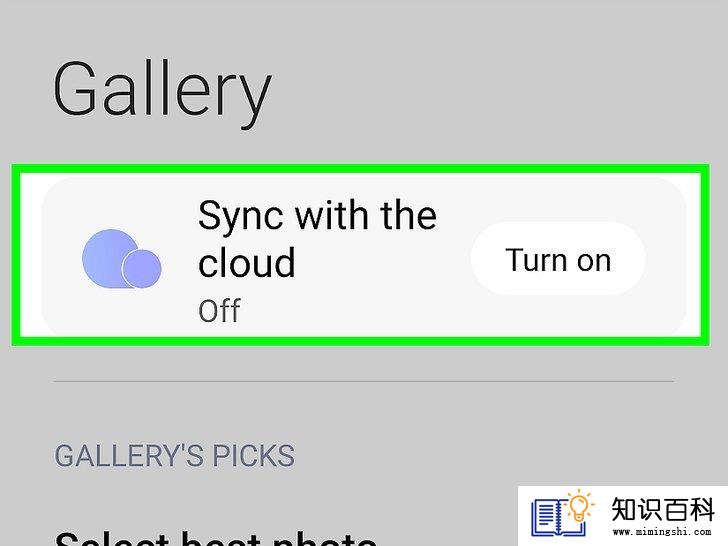
Task: Select the 'Sync with the cloud' title
Action: coord(317,239)
